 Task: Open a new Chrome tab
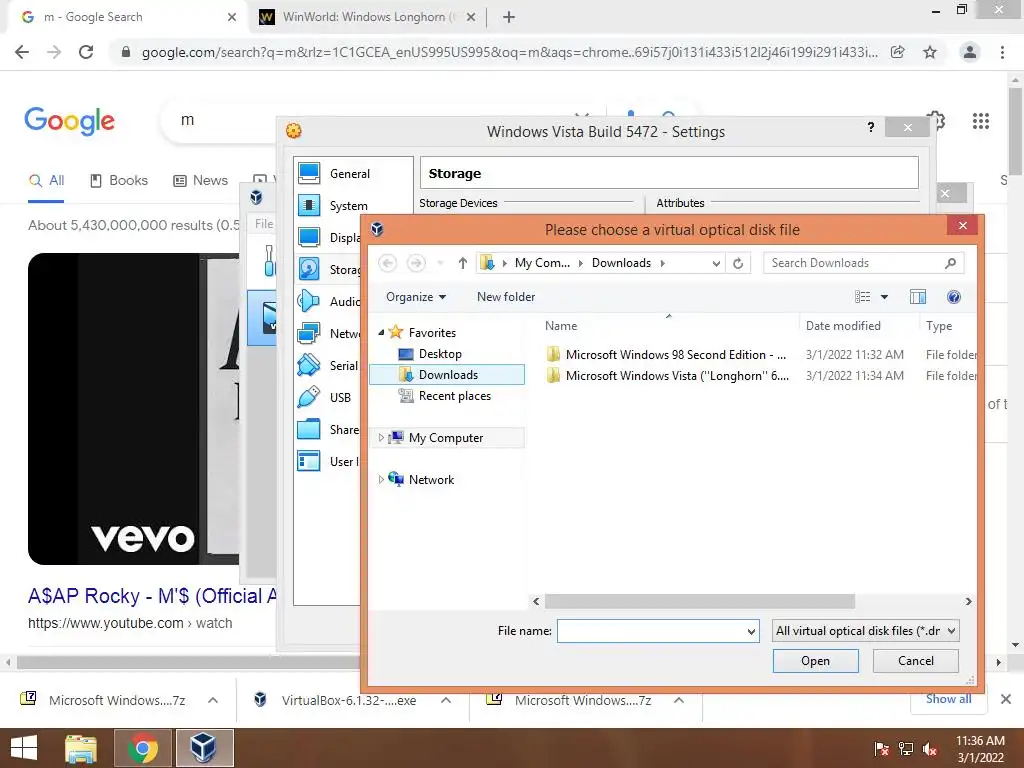click(509, 17)
